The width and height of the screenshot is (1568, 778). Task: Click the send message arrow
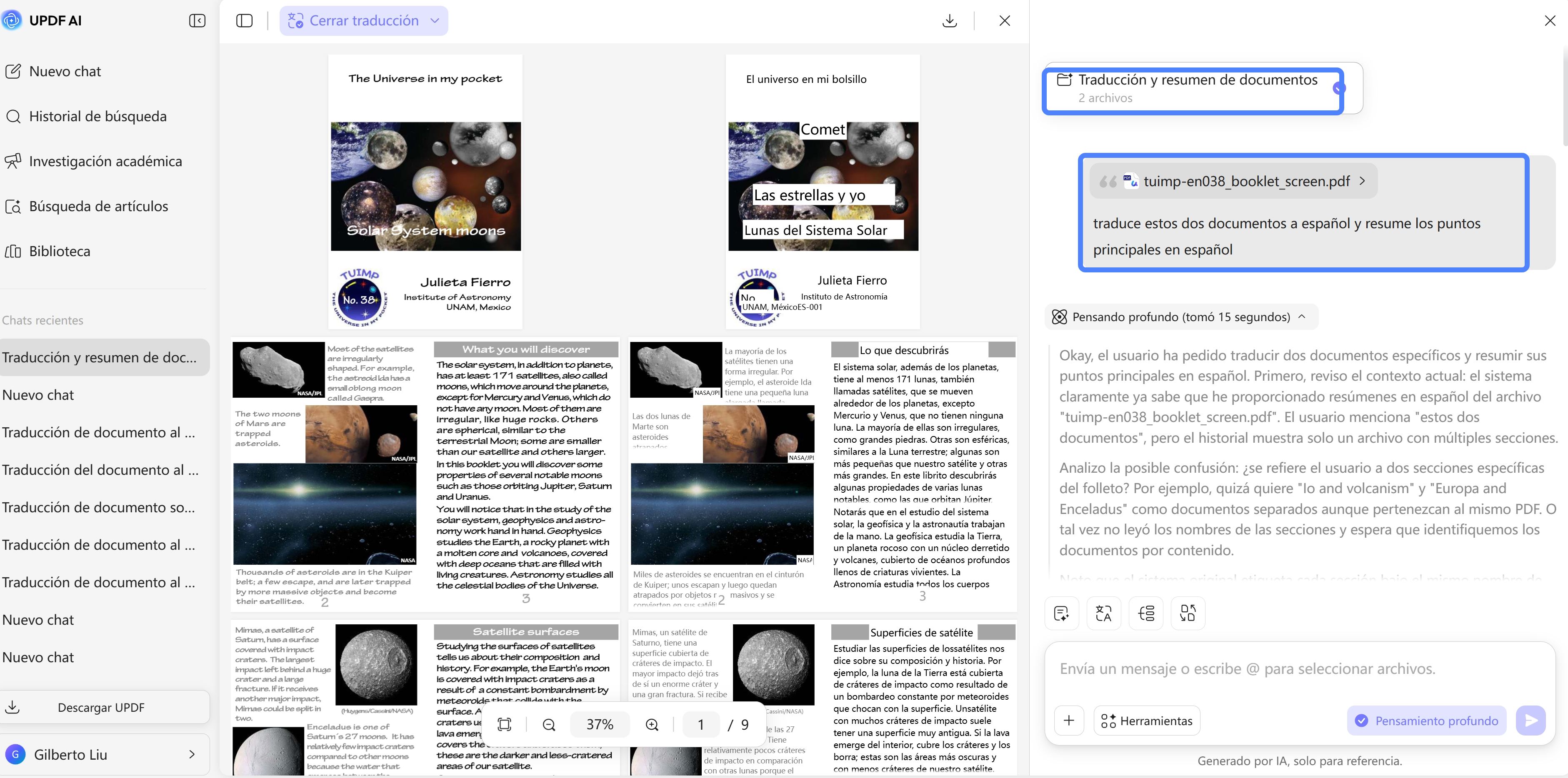[x=1531, y=721]
